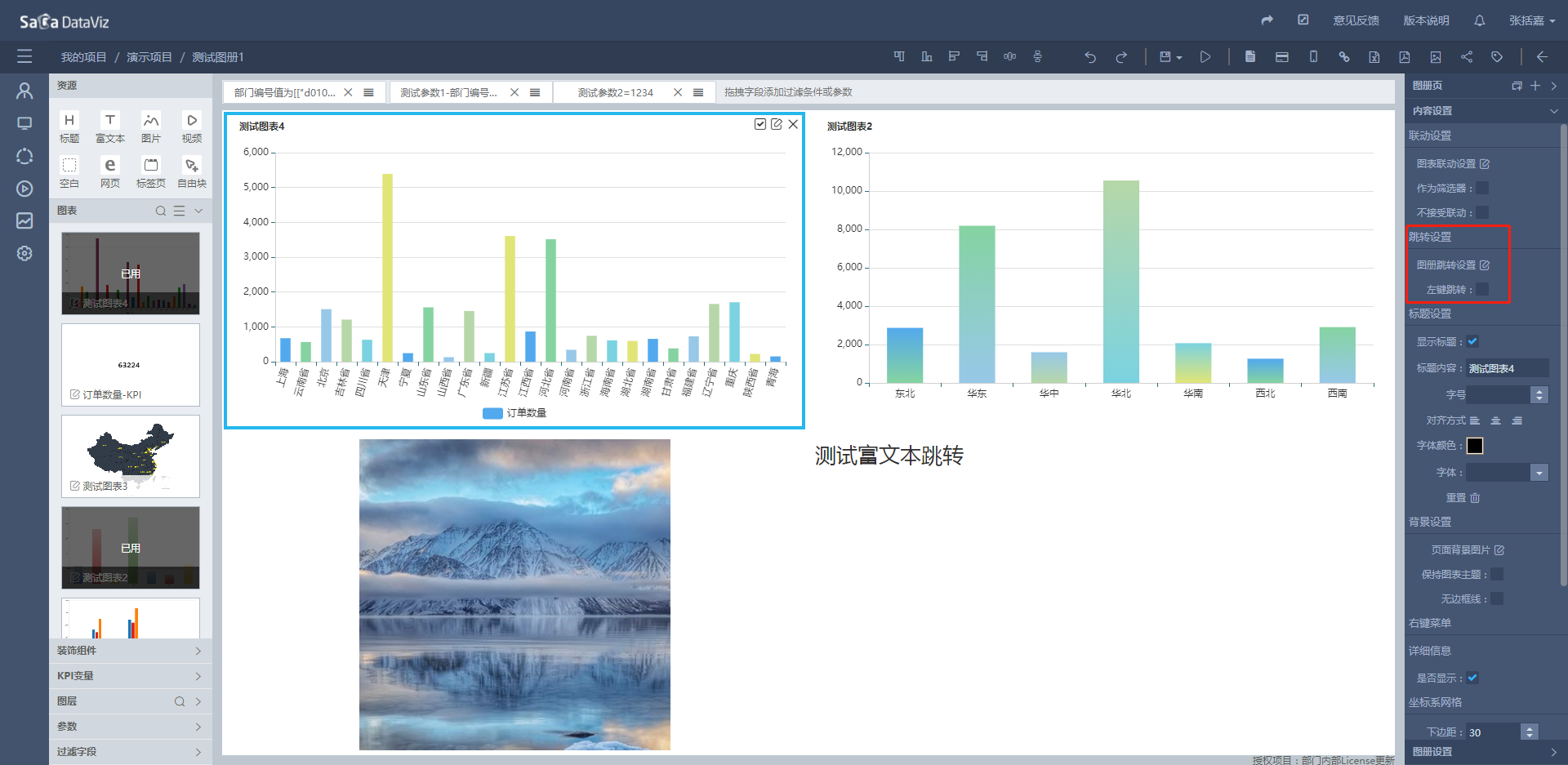Open 意见反馈 feedback link
The width and height of the screenshot is (1568, 765).
(1356, 20)
